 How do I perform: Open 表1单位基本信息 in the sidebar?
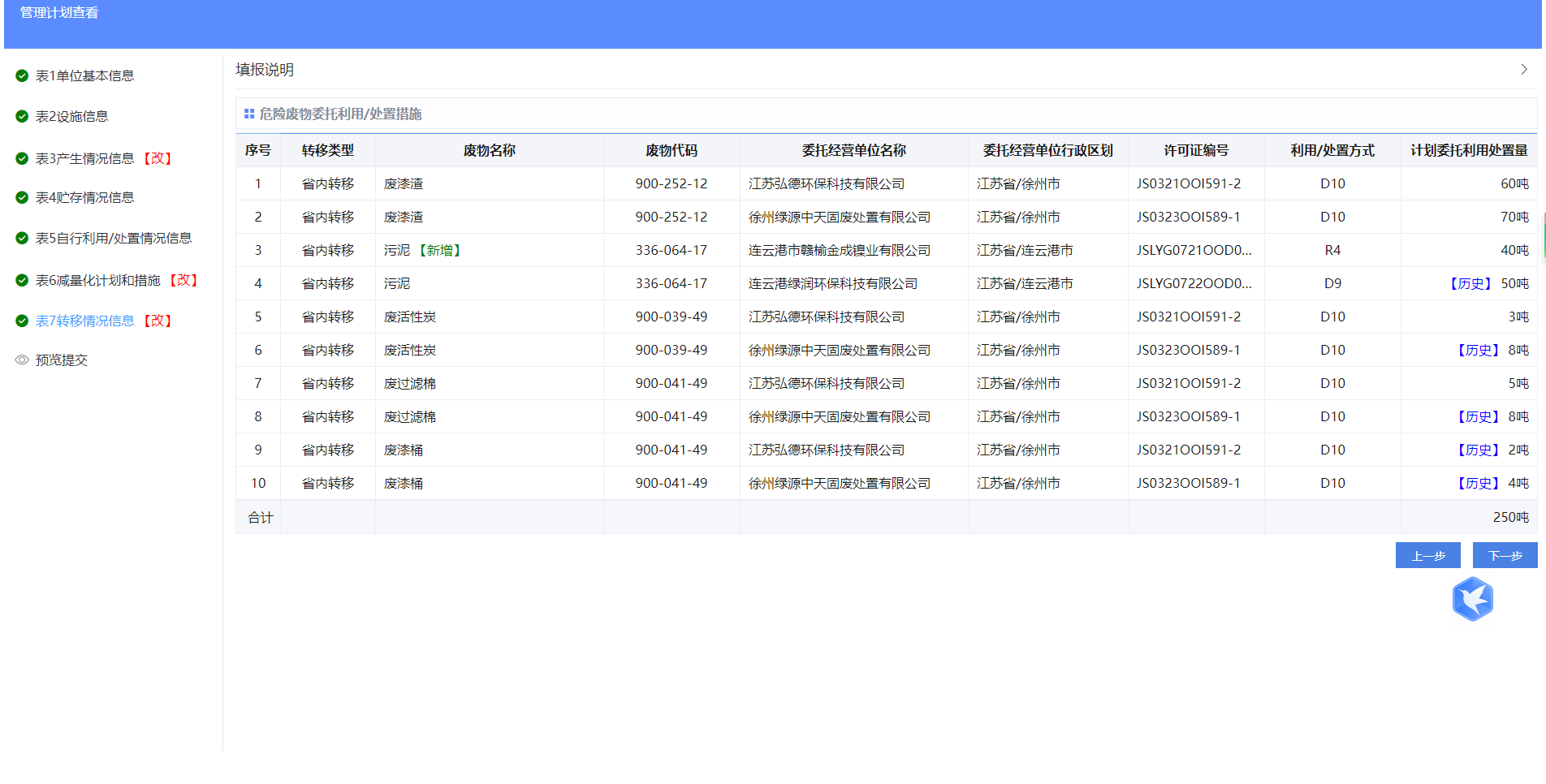(84, 75)
